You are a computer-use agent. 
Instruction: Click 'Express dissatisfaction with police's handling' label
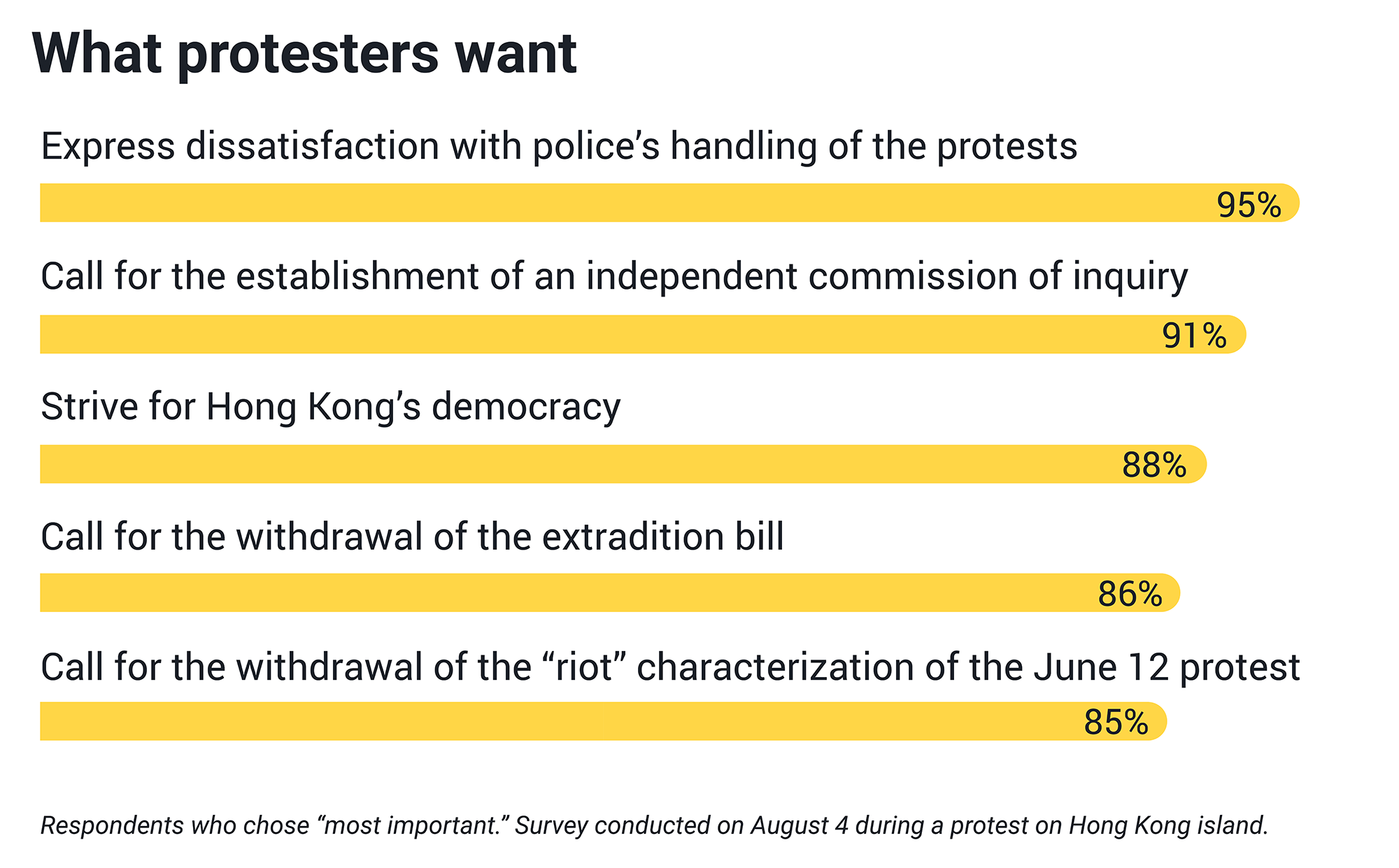pos(559,147)
